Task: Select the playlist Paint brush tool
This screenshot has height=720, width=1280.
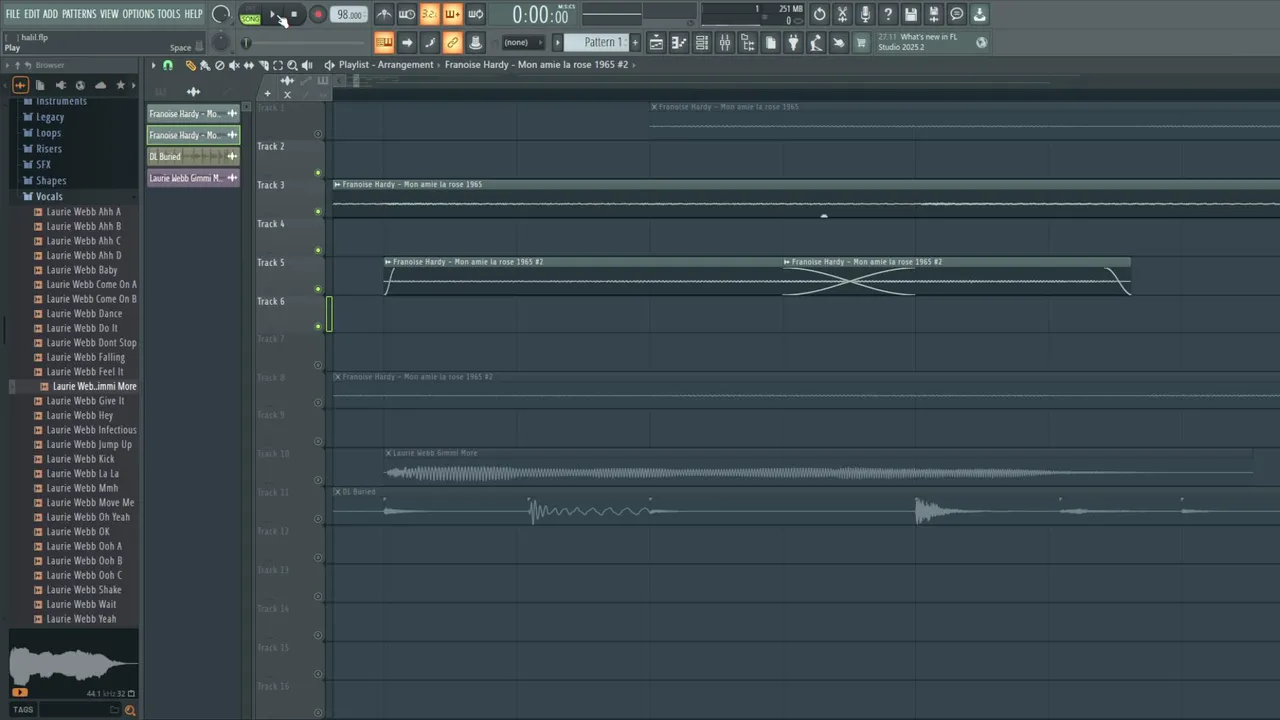Action: 205,65
